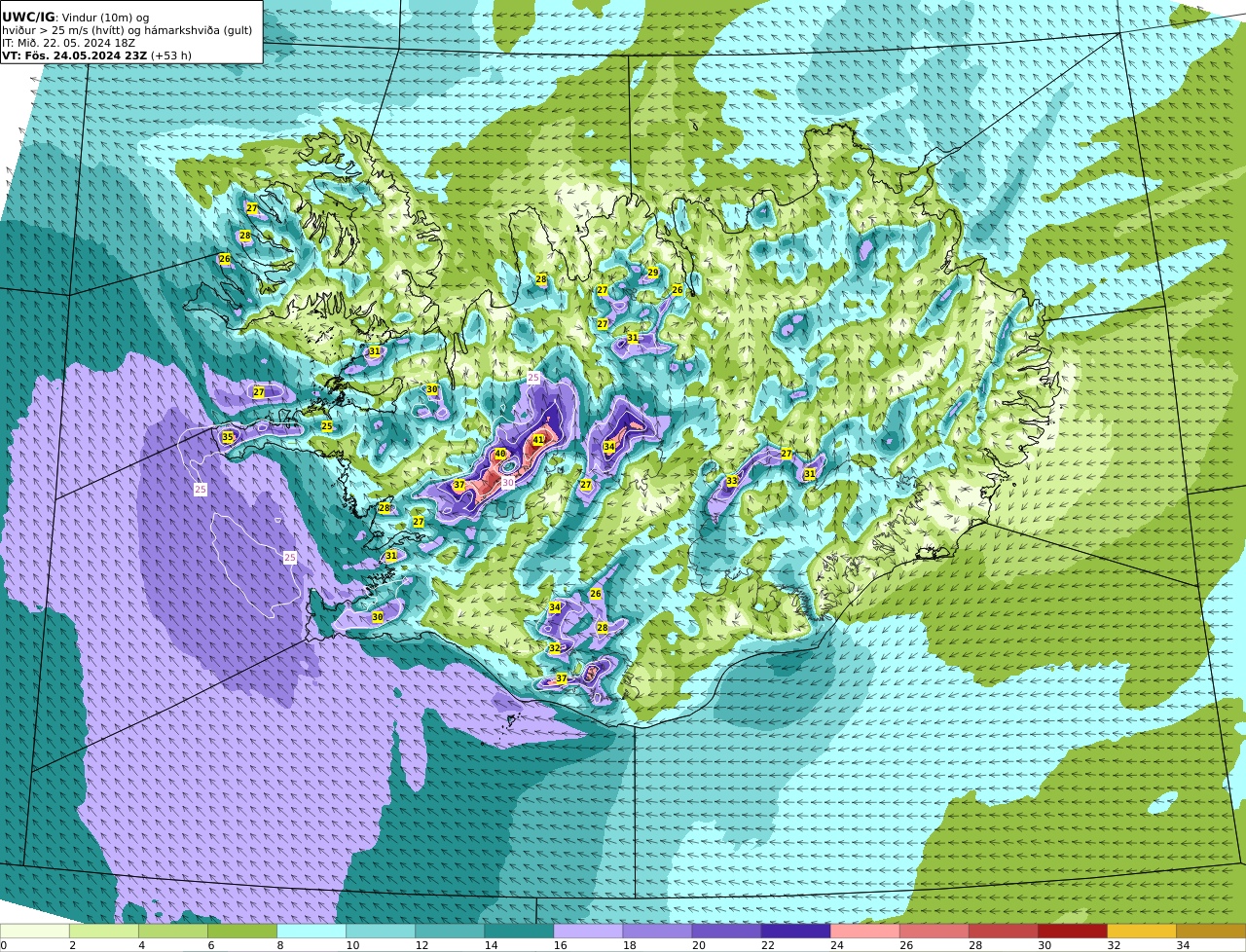
Task: Click the yellow gust label '32' in the south
Action: [554, 647]
